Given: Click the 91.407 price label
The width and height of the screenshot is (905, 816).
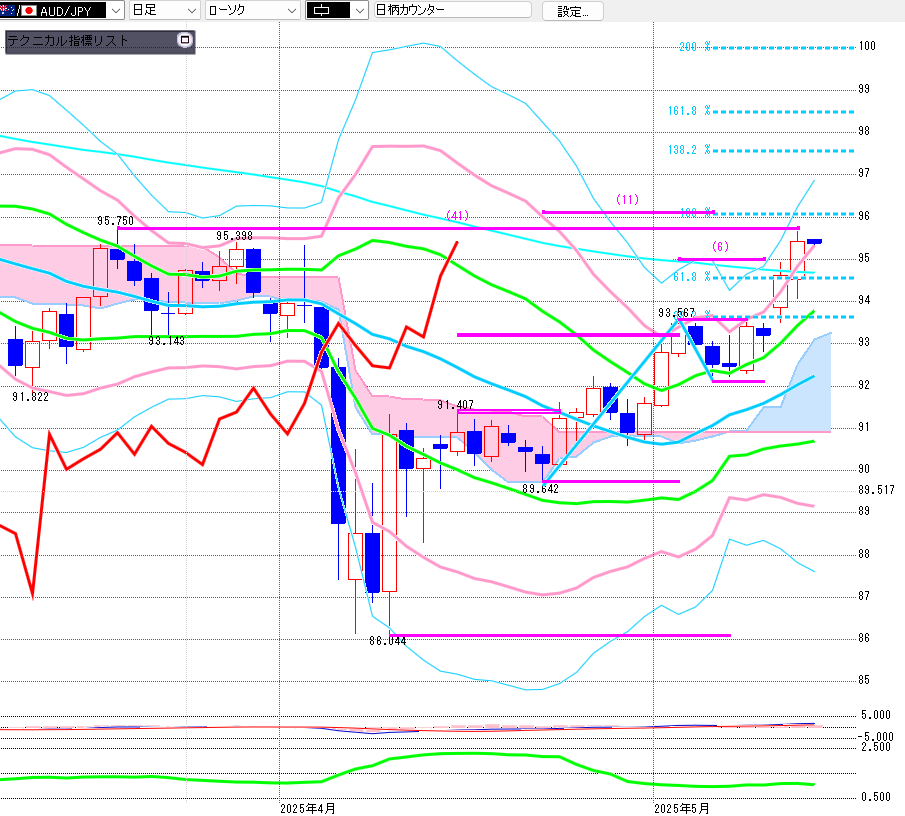Looking at the screenshot, I should click(455, 405).
